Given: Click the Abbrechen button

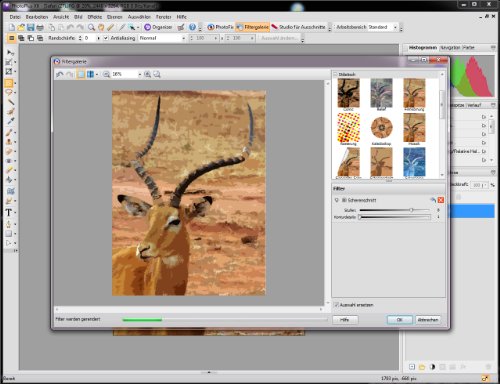Looking at the screenshot, I should click(428, 320).
